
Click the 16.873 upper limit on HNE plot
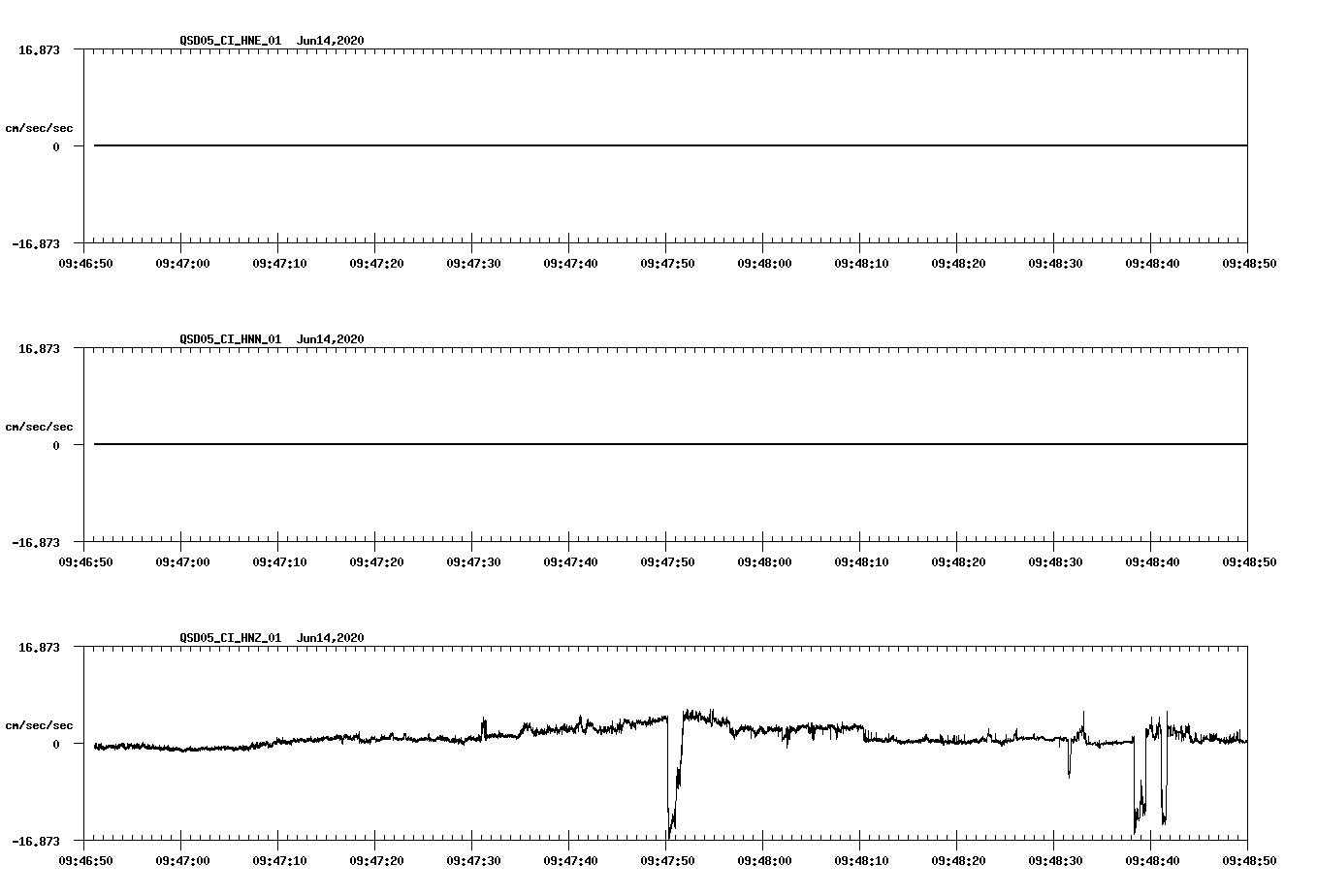tap(39, 49)
